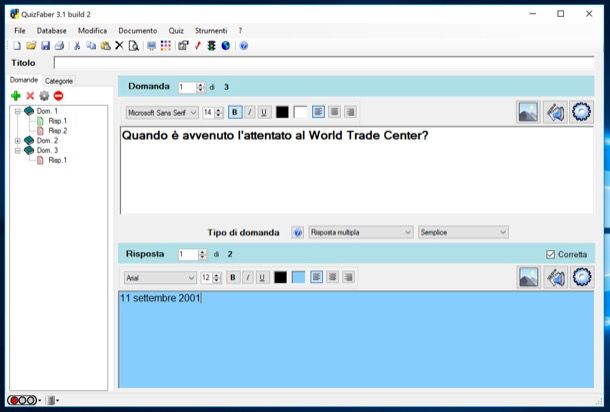Screen dimensions: 610x412
Task: Open the Strumenti menu
Action: tap(211, 30)
